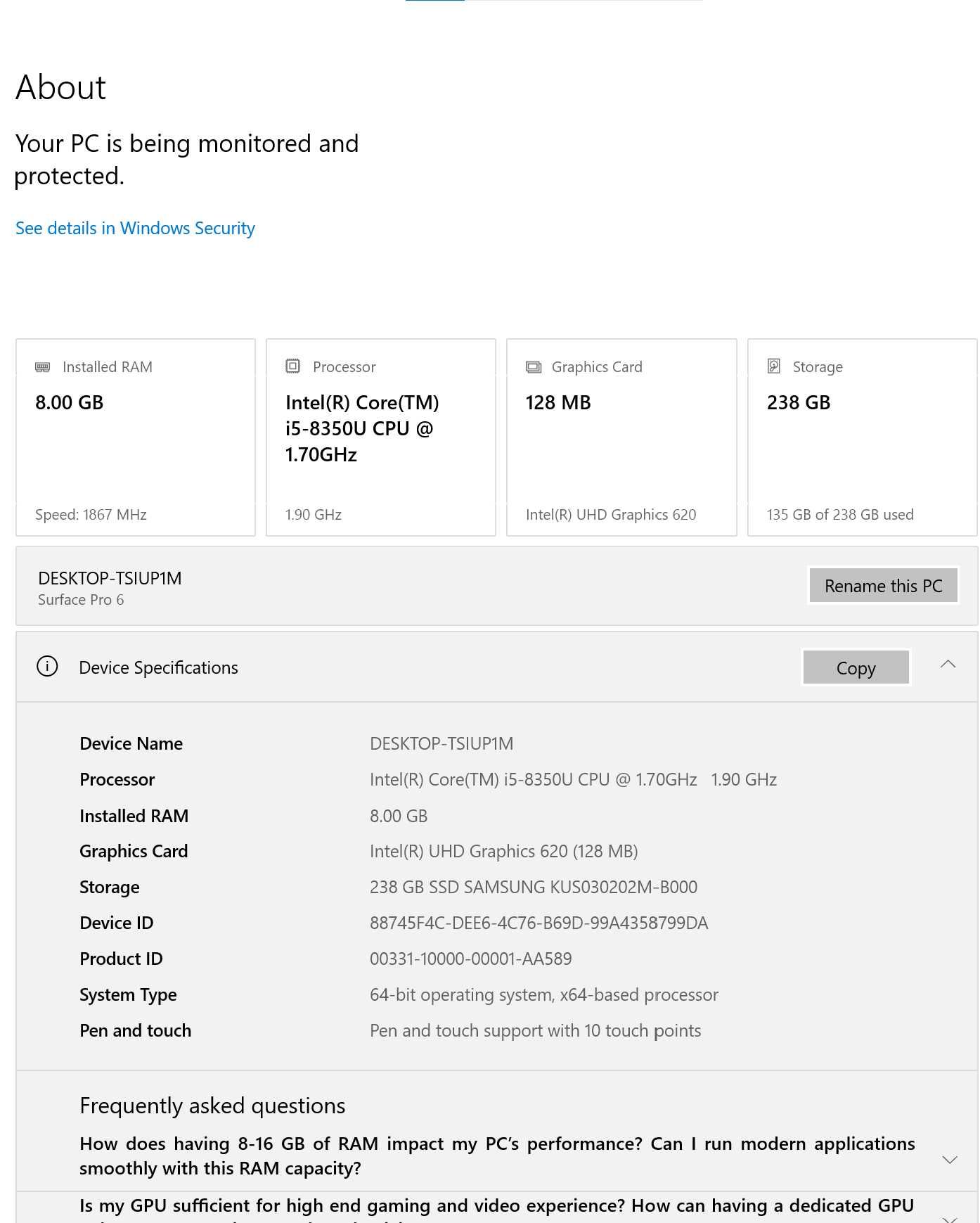Click the Device ID value text
The width and height of the screenshot is (980, 1223).
[539, 923]
